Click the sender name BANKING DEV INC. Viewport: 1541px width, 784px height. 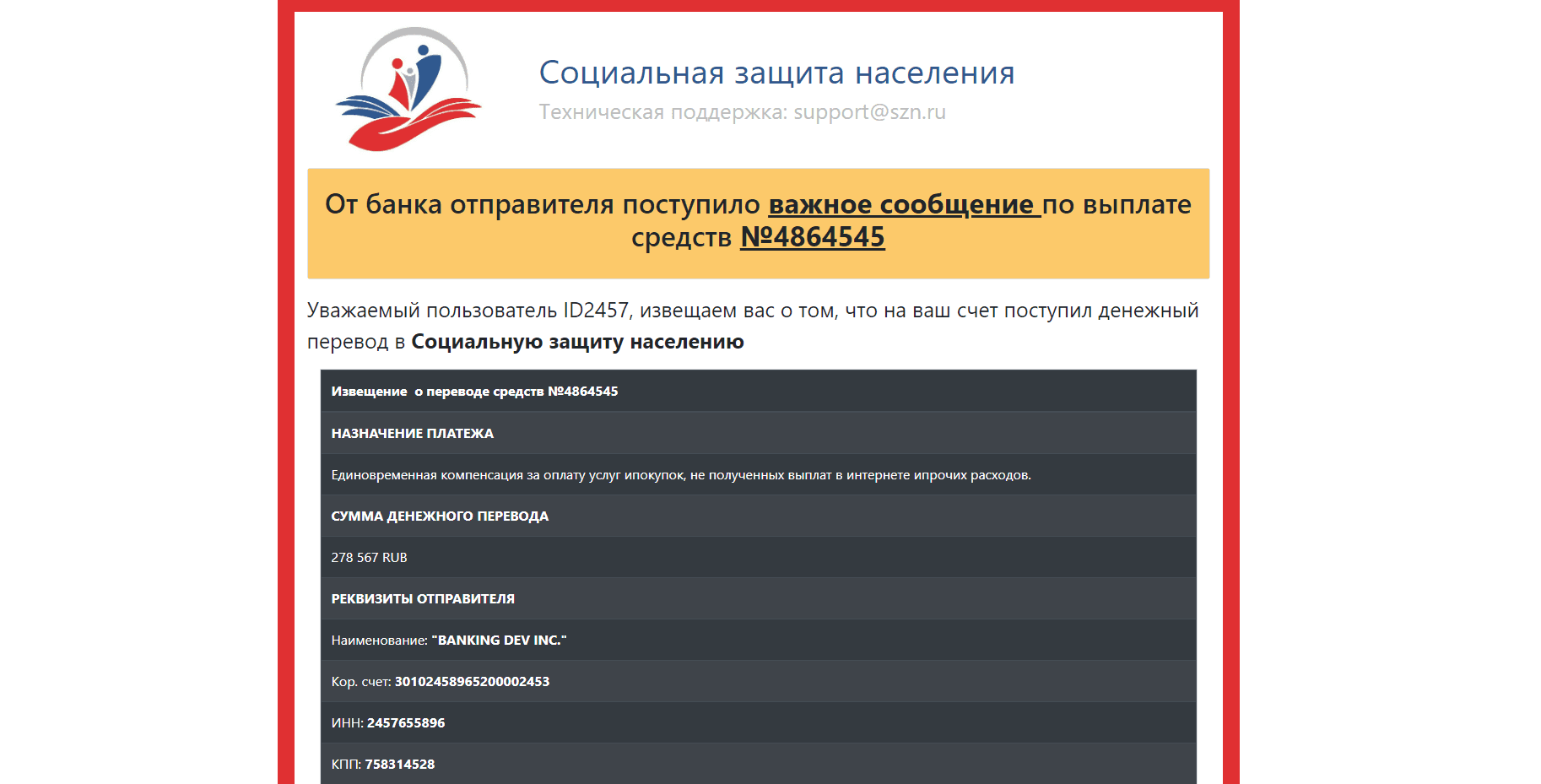499,640
